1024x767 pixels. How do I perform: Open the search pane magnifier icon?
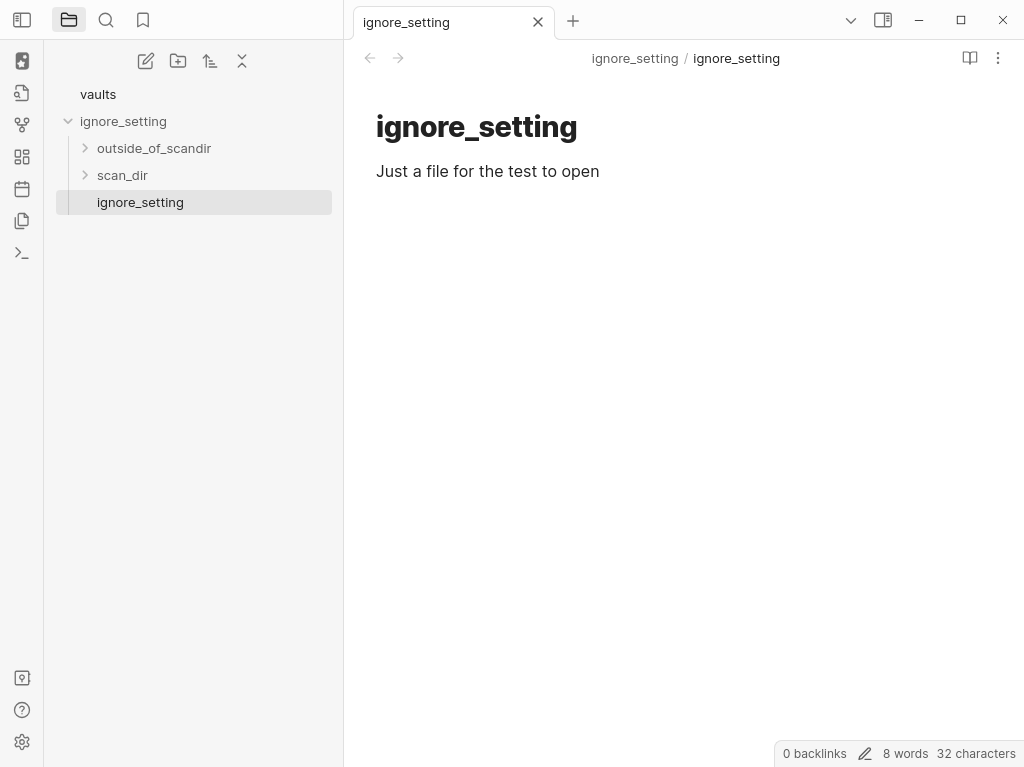pos(106,20)
